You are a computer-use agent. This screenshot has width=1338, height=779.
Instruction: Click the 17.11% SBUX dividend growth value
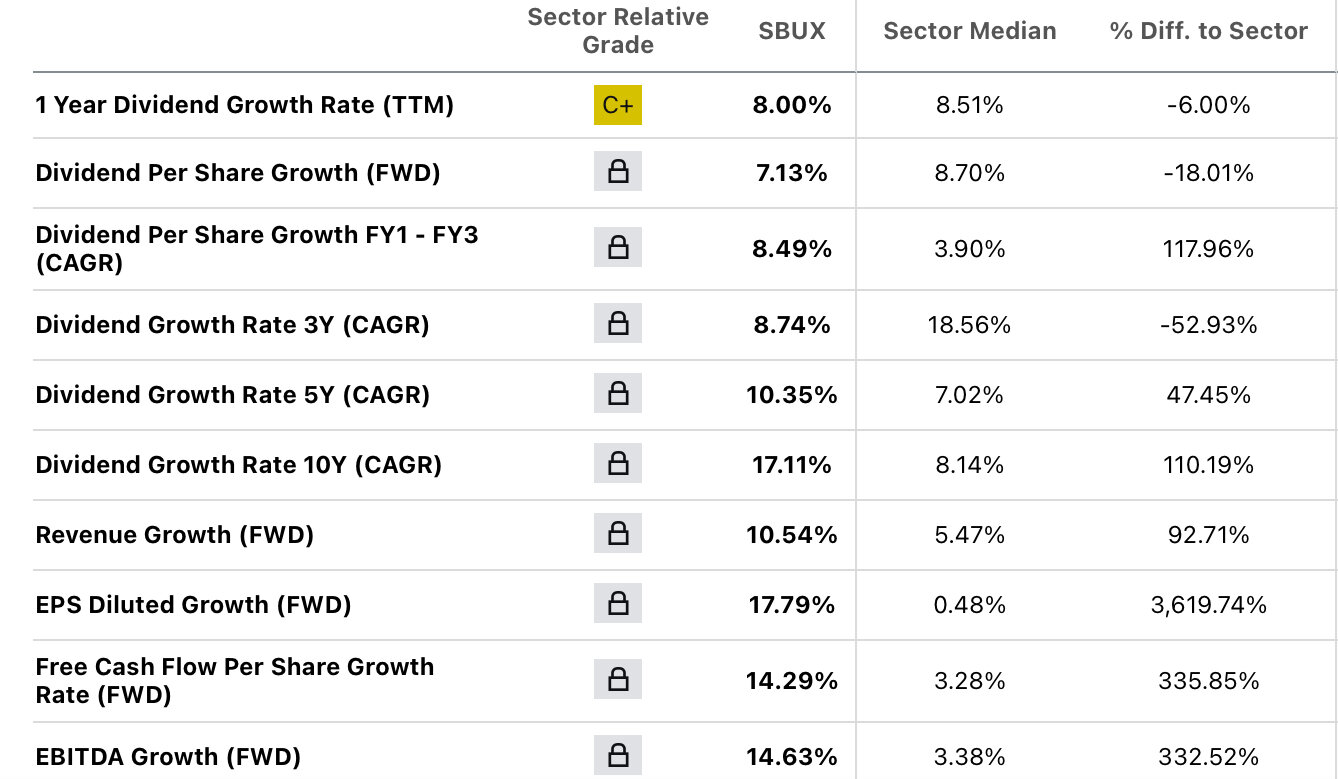click(x=791, y=465)
